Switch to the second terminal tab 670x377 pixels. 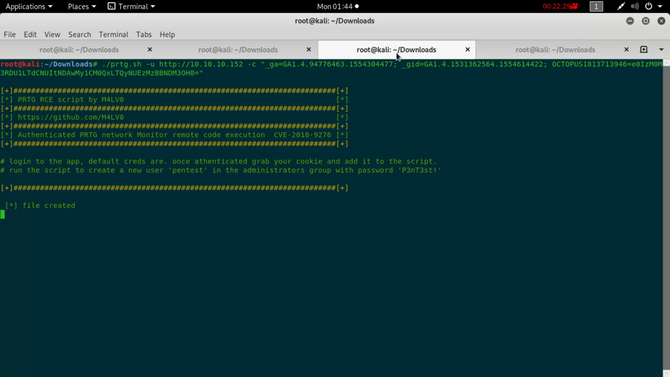click(x=238, y=50)
